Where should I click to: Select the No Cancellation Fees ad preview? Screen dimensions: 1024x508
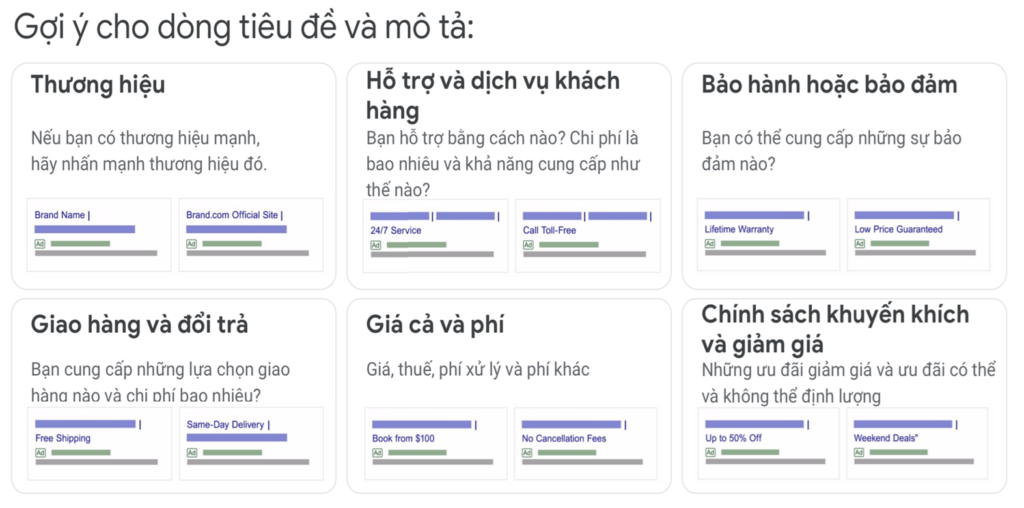tap(585, 445)
